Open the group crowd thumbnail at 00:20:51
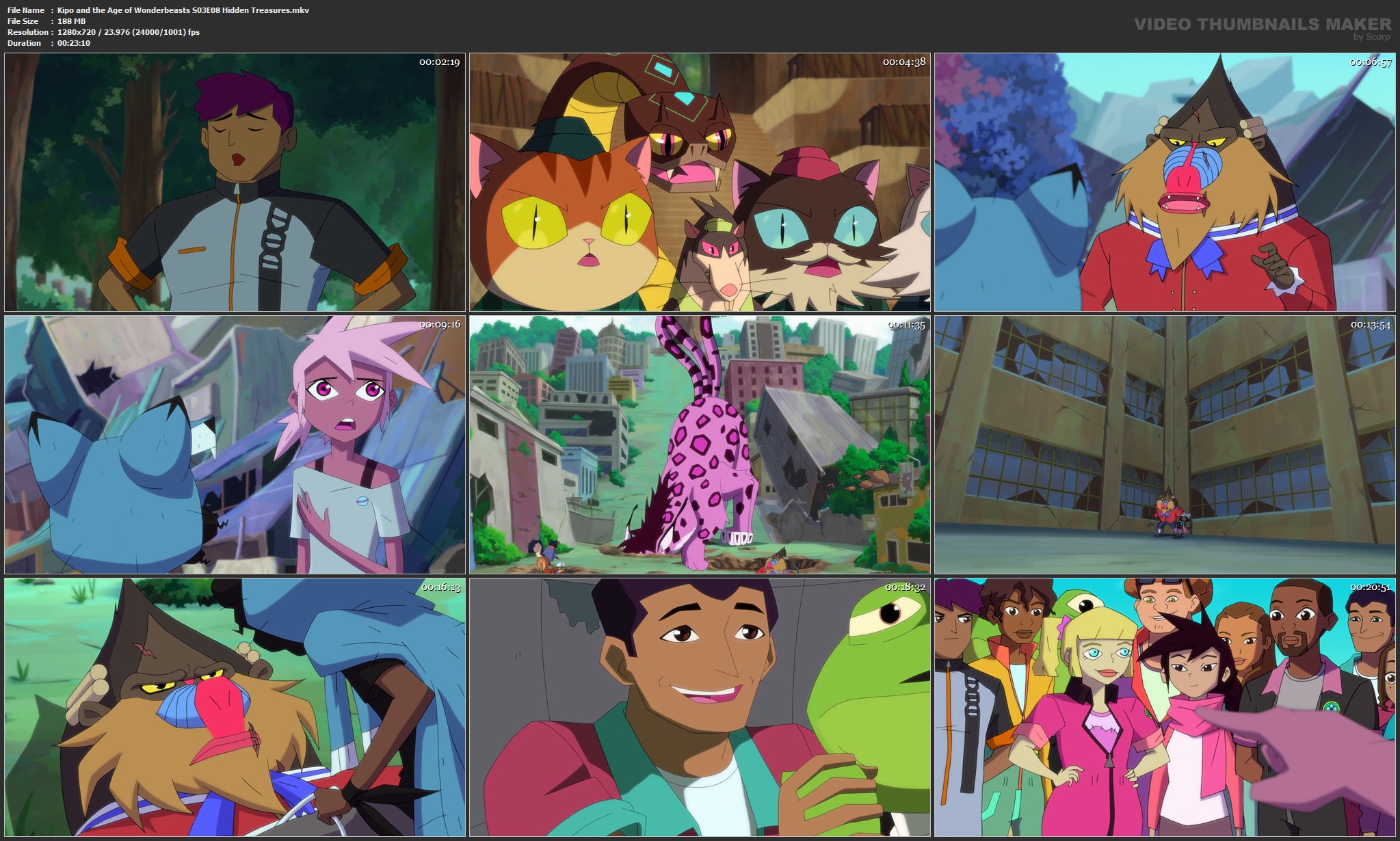1400x841 pixels. (x=1165, y=707)
